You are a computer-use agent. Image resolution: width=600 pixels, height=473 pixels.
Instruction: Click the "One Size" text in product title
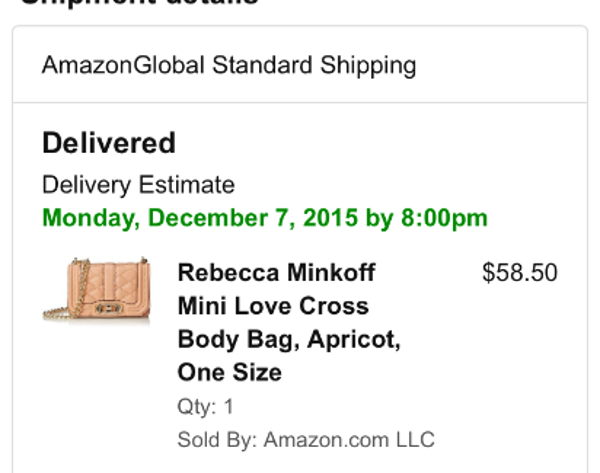[229, 372]
